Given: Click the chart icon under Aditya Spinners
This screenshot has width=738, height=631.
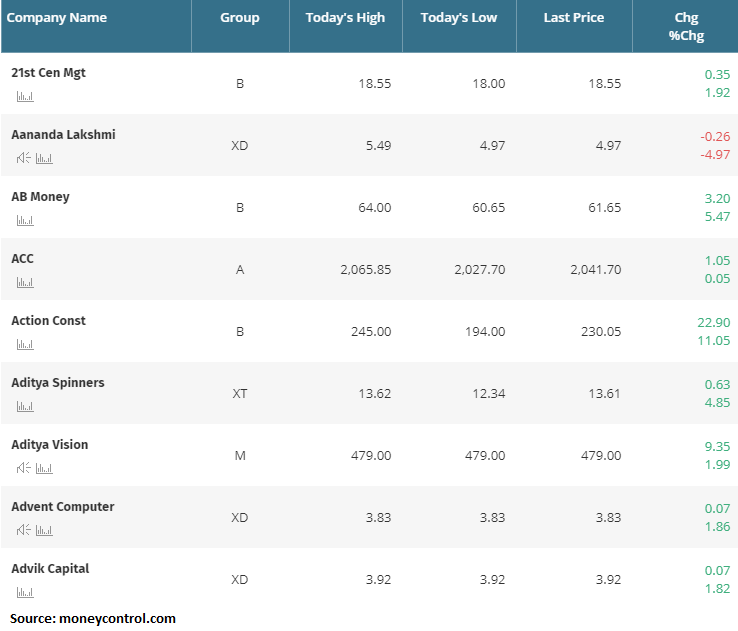Looking at the screenshot, I should (x=25, y=406).
